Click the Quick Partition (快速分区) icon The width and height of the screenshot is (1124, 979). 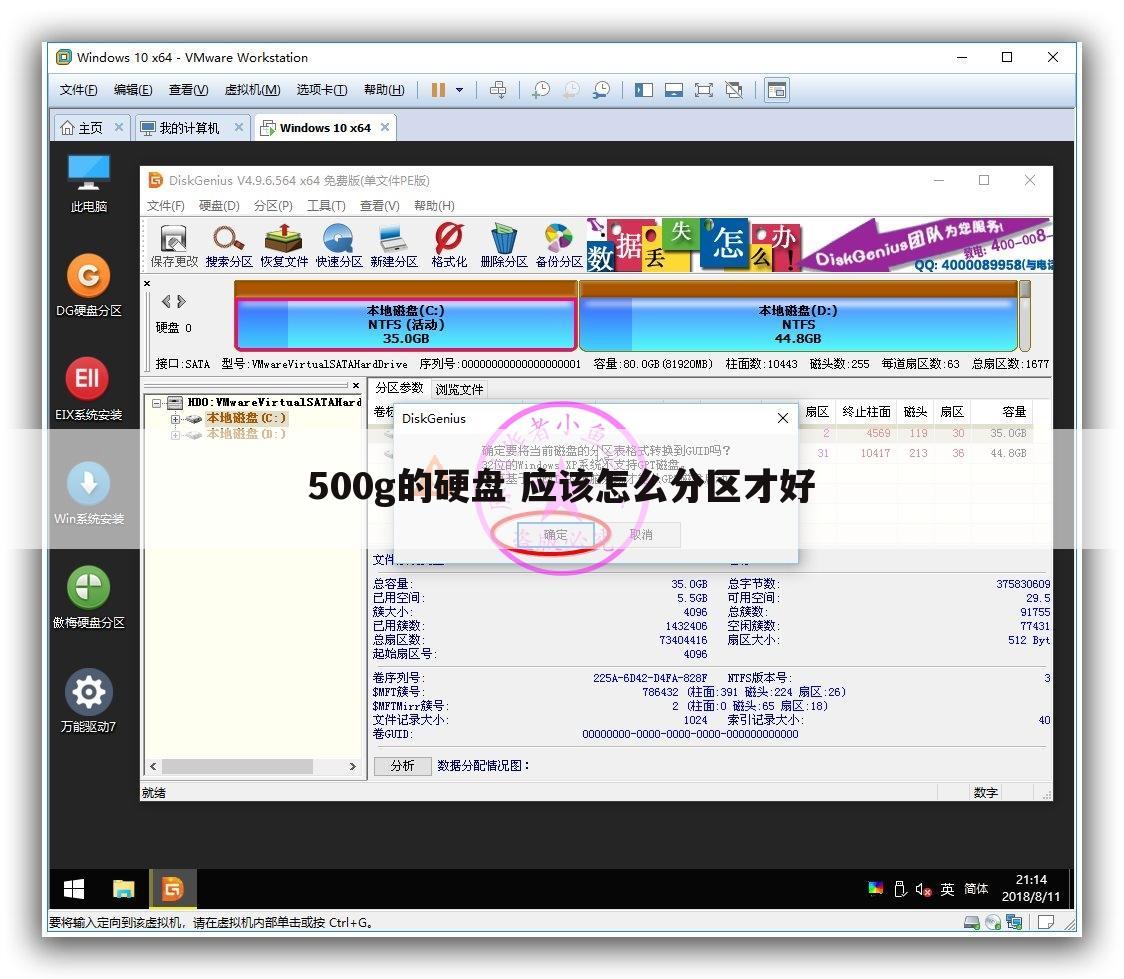coord(338,247)
